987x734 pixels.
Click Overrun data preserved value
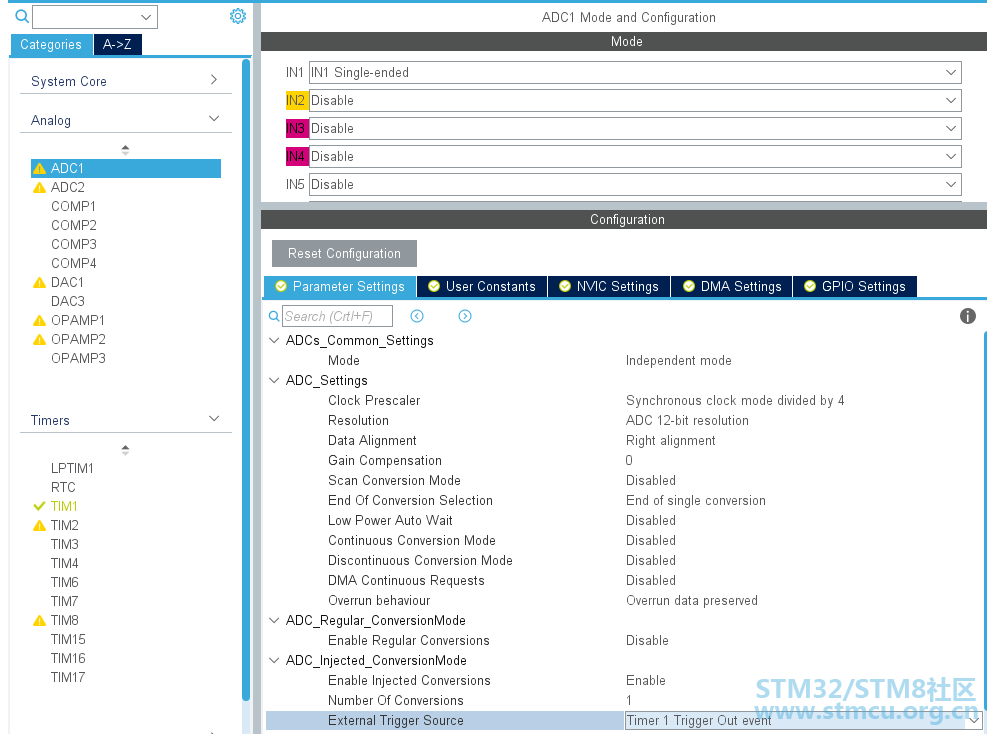tap(692, 601)
